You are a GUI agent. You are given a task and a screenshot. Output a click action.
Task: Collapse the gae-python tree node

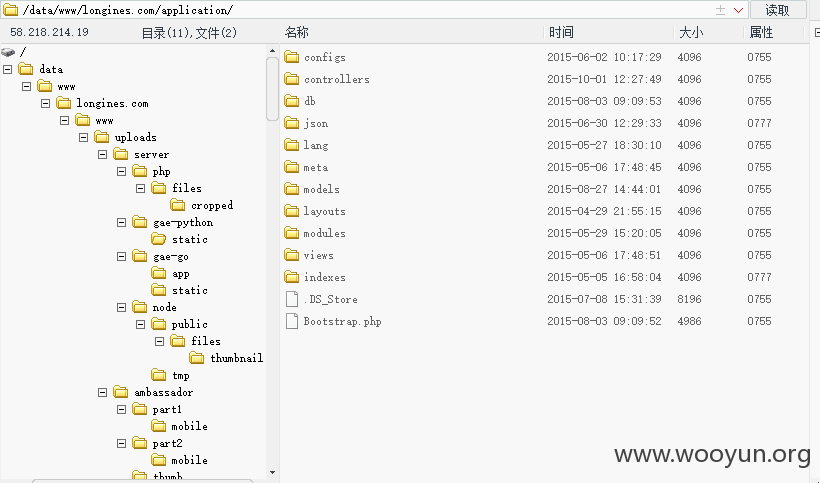click(122, 223)
